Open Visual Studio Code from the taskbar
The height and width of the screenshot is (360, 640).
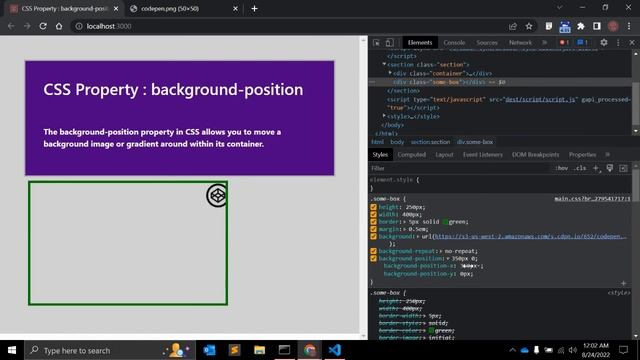pos(334,350)
